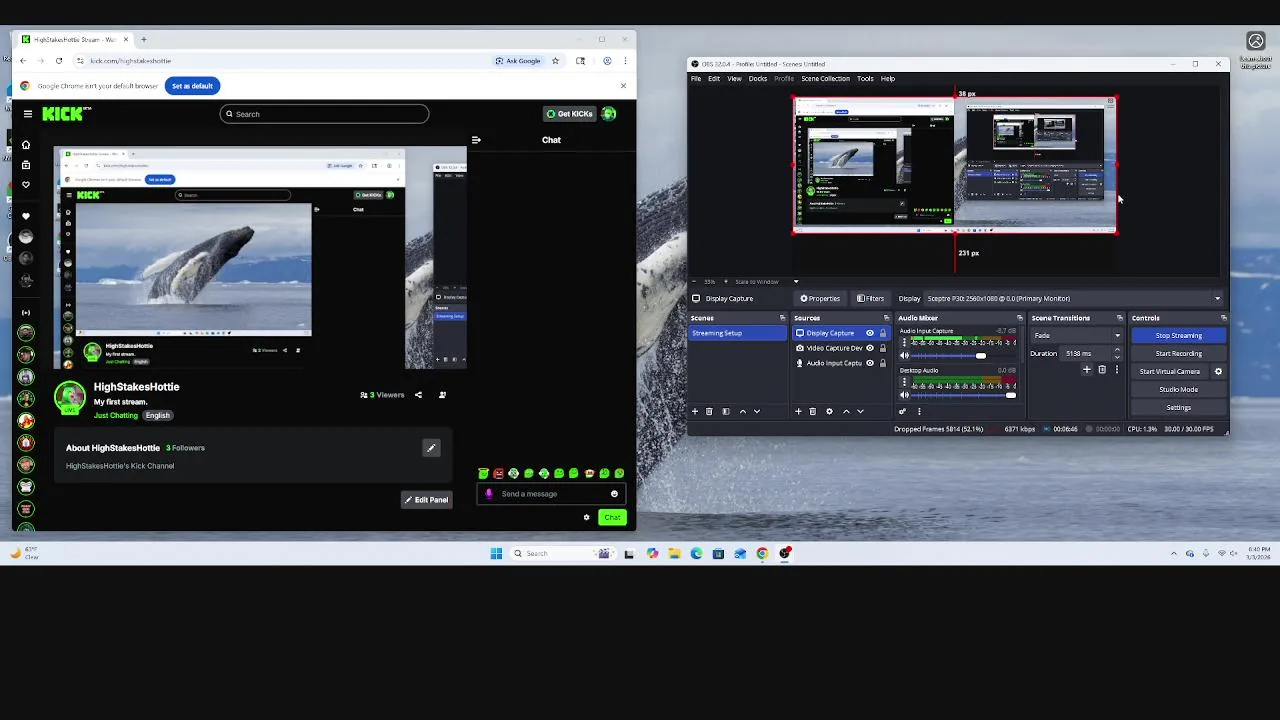Remove the selected scene in OBS

click(x=709, y=411)
